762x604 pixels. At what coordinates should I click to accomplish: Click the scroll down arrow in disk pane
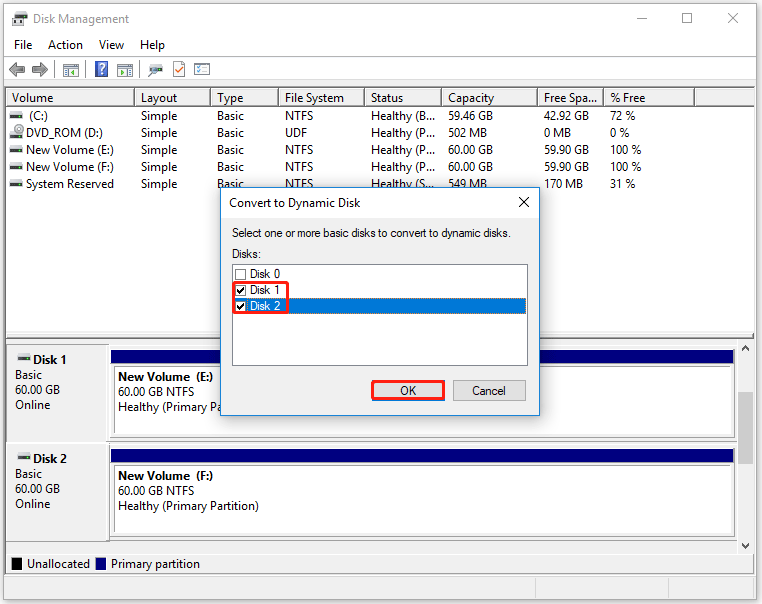745,546
